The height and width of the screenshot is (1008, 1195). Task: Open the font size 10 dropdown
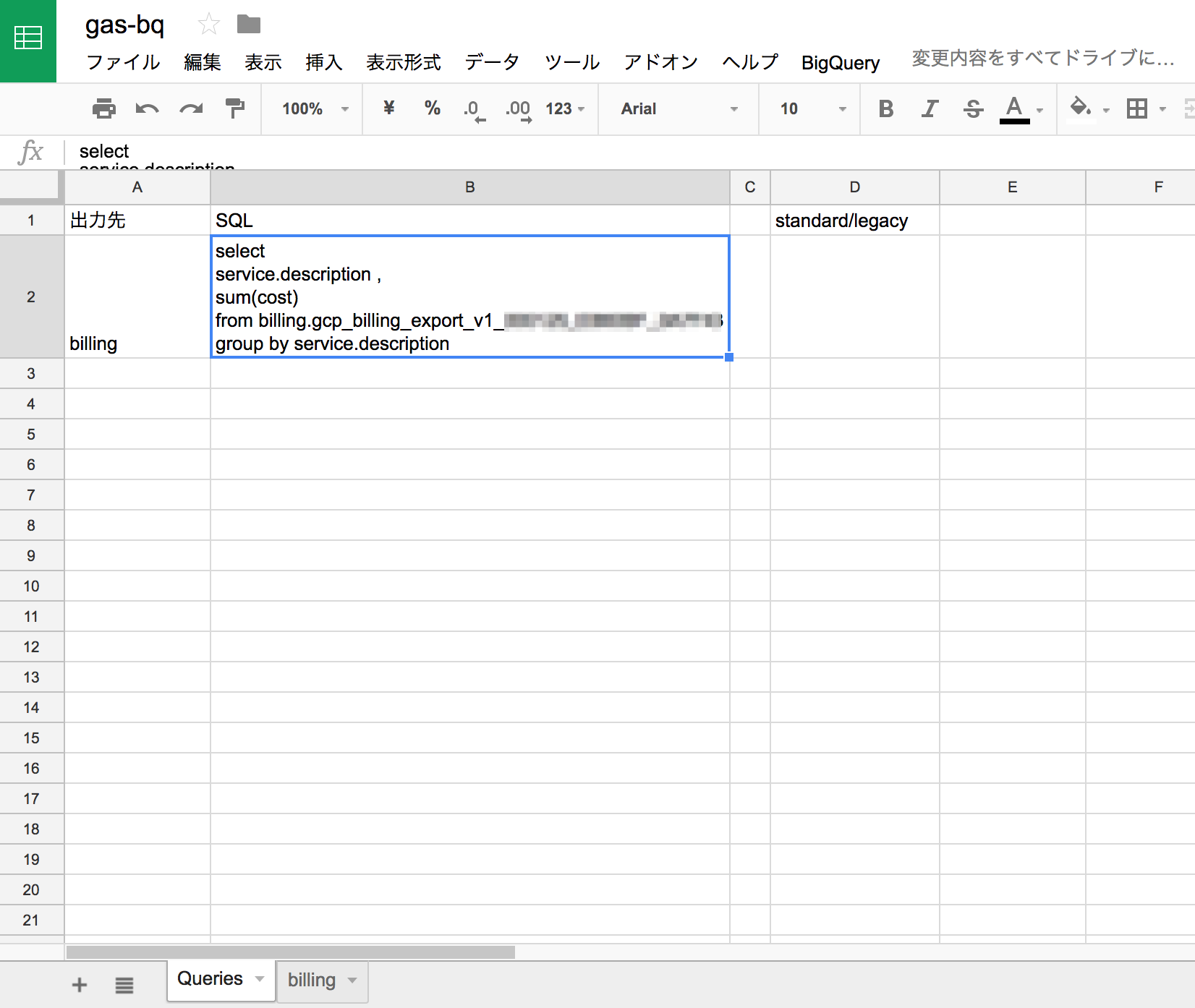pyautogui.click(x=813, y=108)
